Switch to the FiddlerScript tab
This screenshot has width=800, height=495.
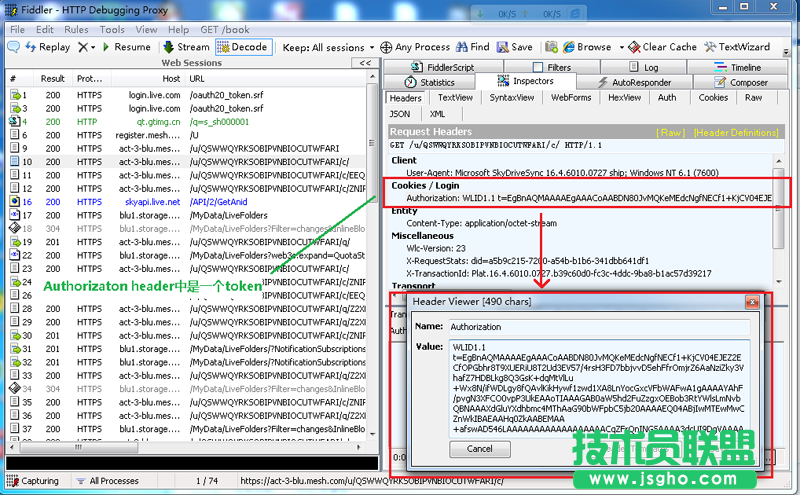pos(443,67)
